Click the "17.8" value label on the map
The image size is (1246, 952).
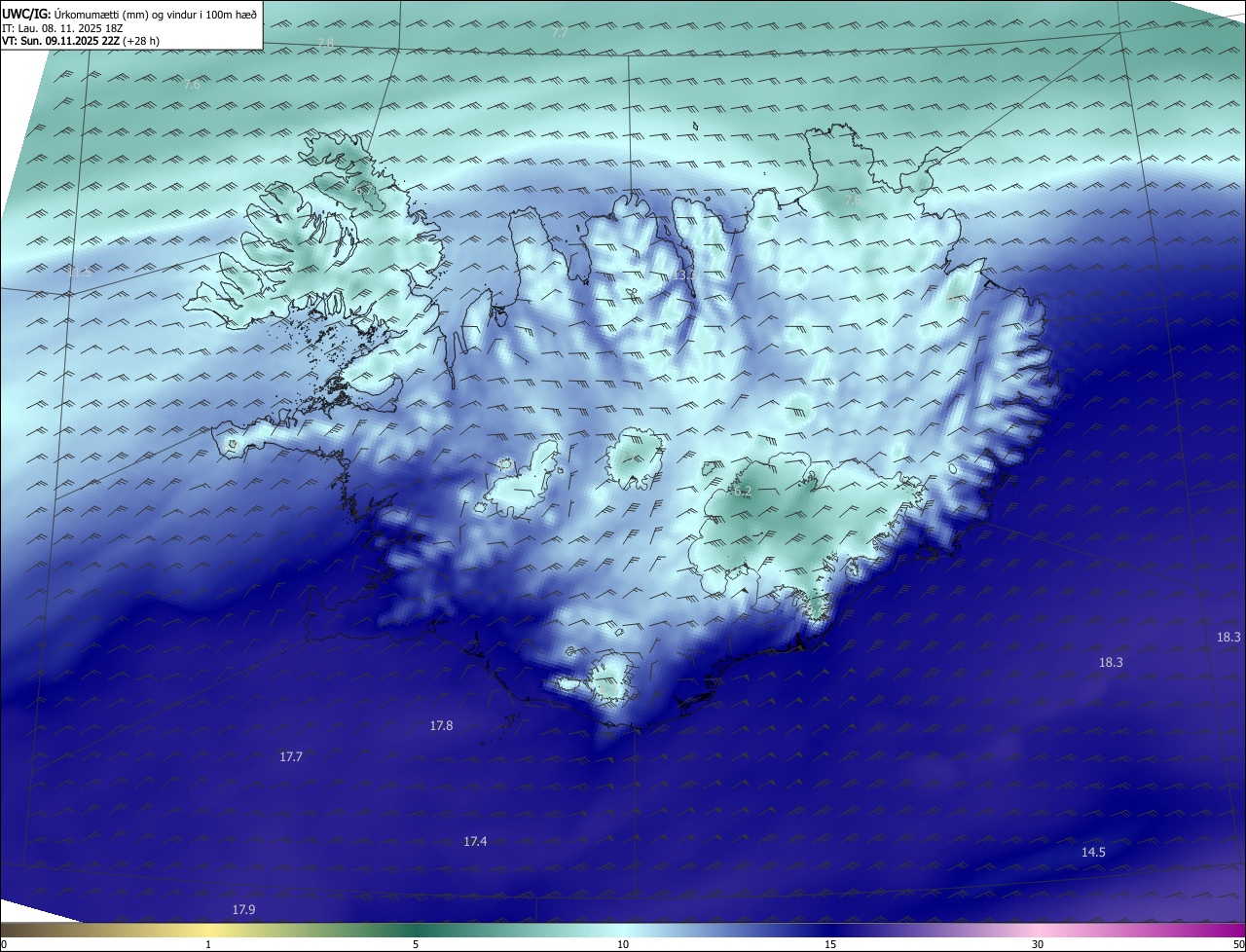441,725
